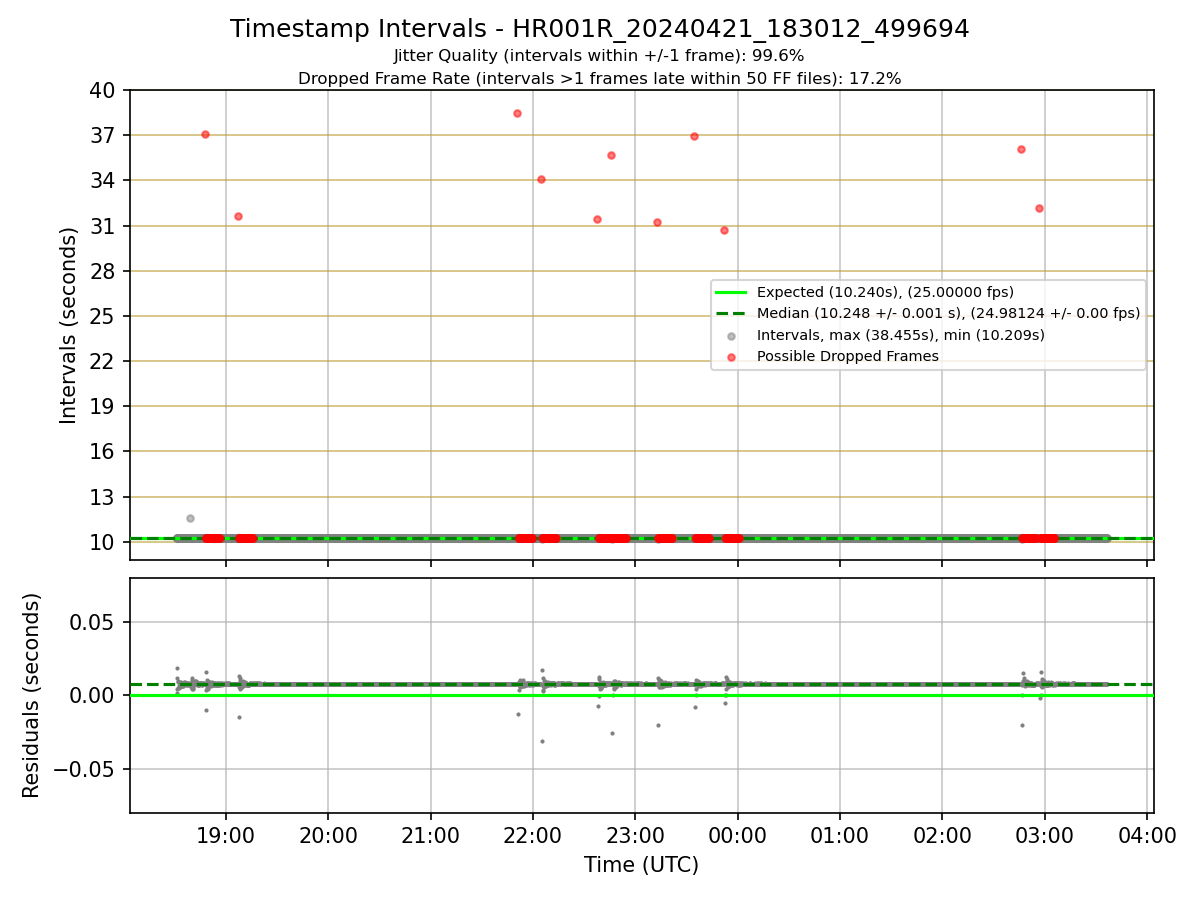The image size is (1200, 900).
Task: Click the 21:00 time tick label
Action: click(430, 834)
